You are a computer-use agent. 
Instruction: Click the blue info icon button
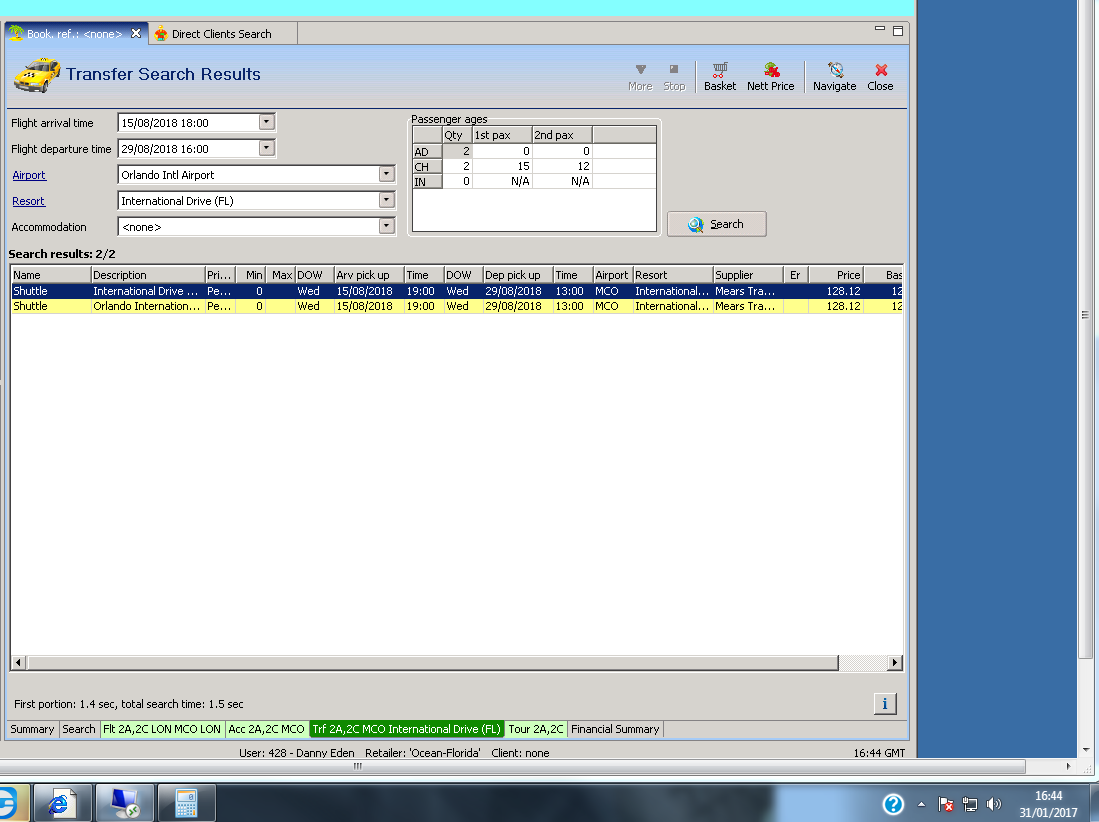885,704
